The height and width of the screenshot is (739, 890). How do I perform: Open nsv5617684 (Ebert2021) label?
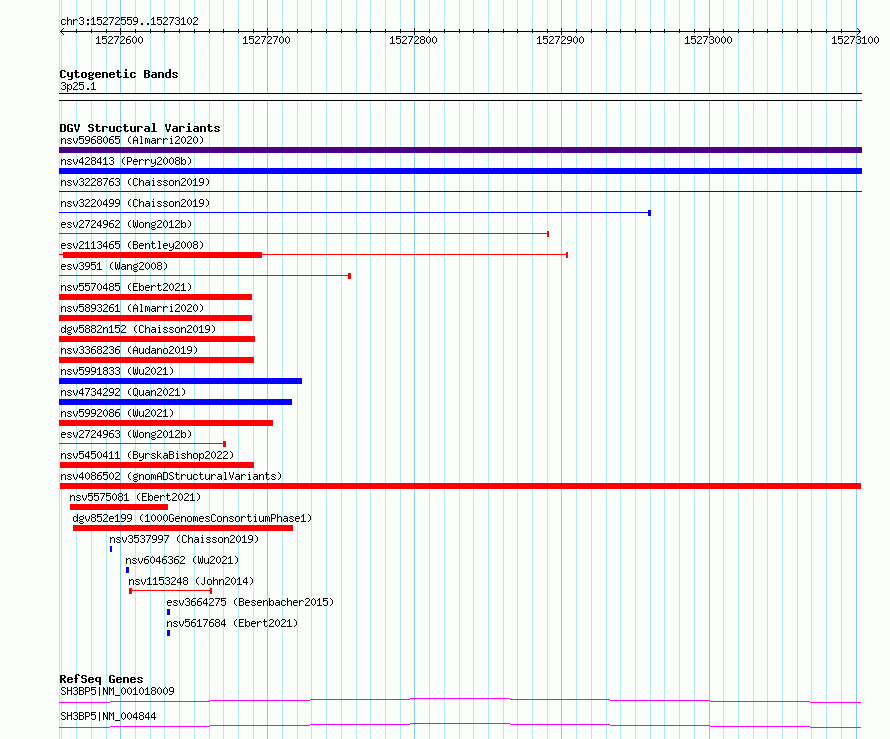(232, 623)
